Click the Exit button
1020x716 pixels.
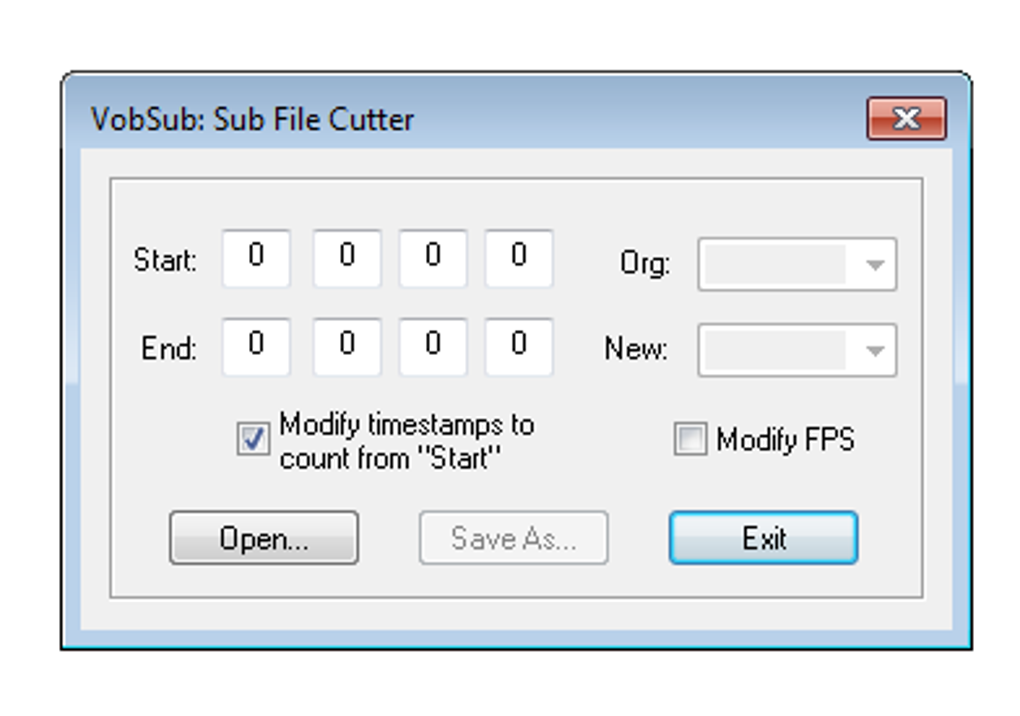[x=763, y=539]
